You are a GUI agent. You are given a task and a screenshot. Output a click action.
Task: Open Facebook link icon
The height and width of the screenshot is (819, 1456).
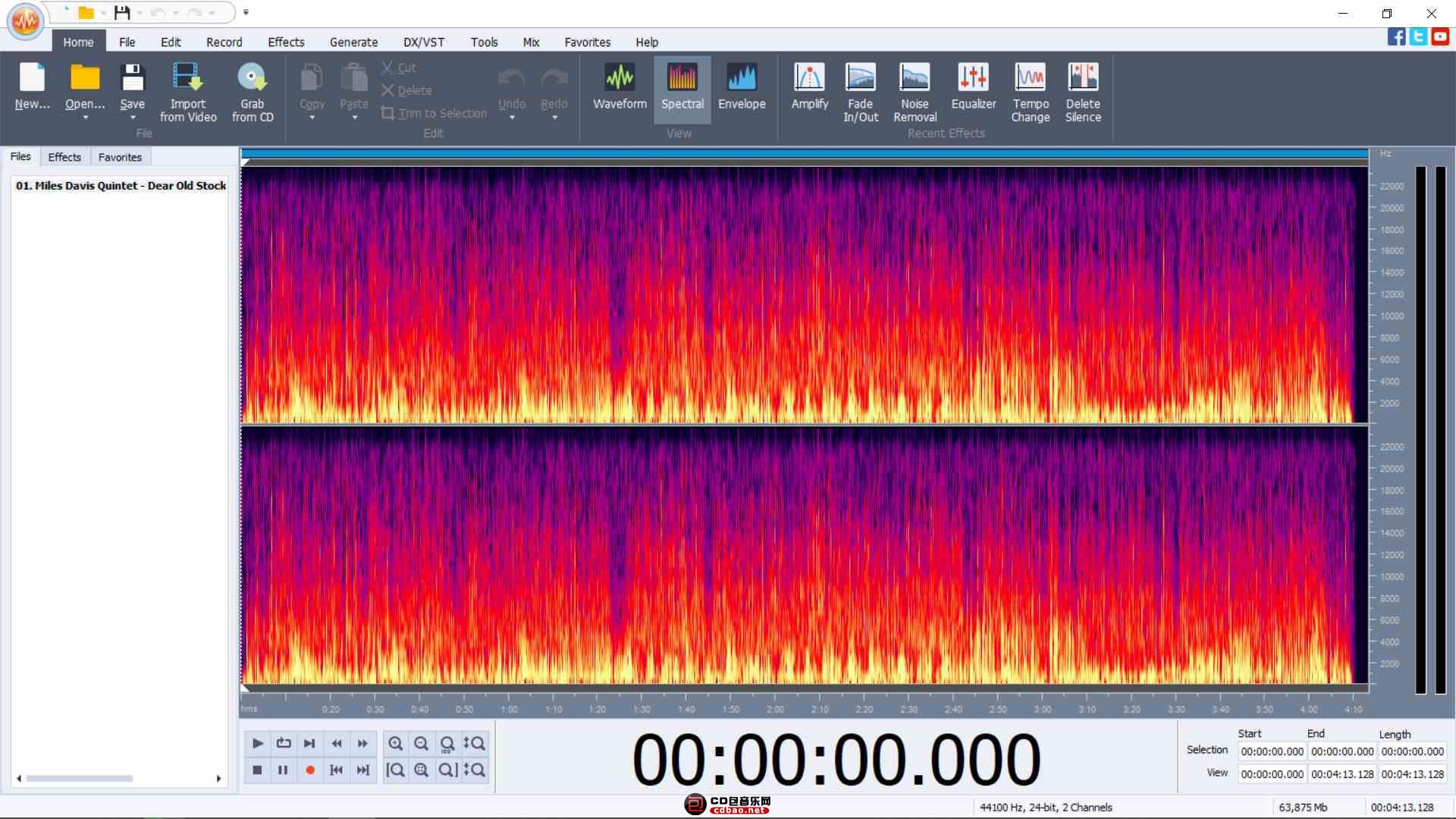coord(1396,36)
